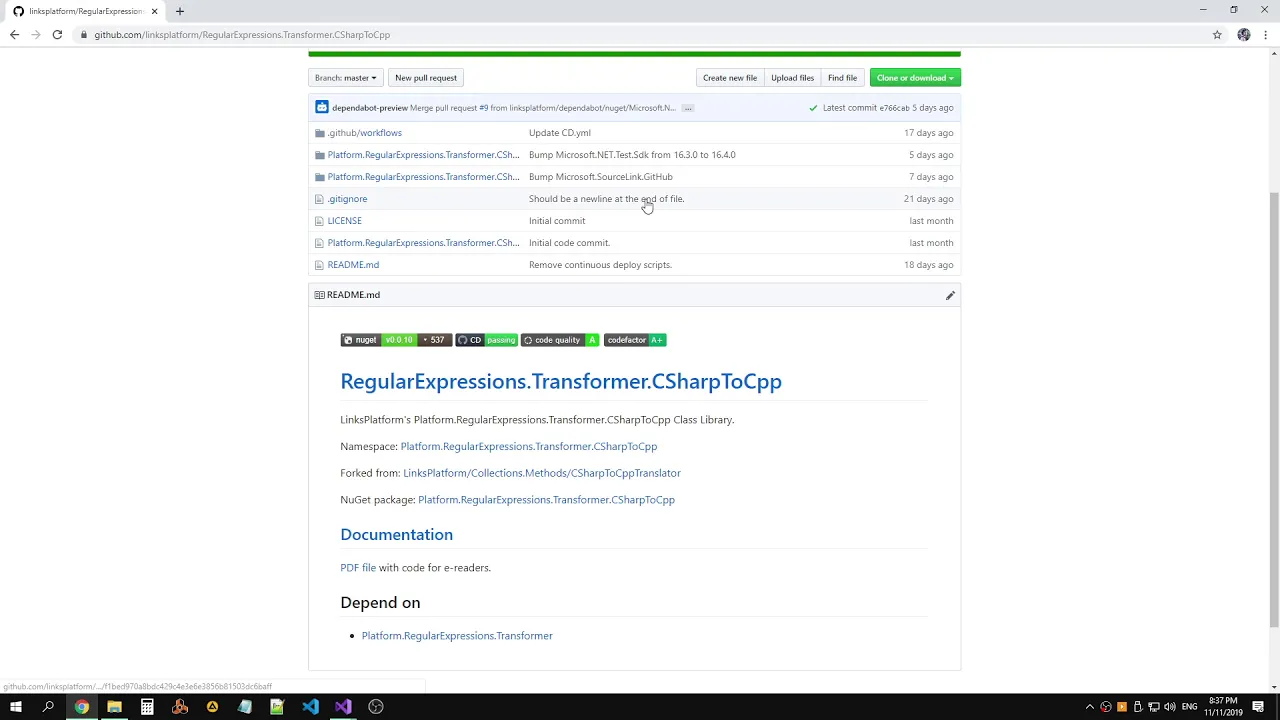The width and height of the screenshot is (1280, 720).
Task: Open Platform.RegularExpressions.Transformer dependency link
Action: coord(457,636)
